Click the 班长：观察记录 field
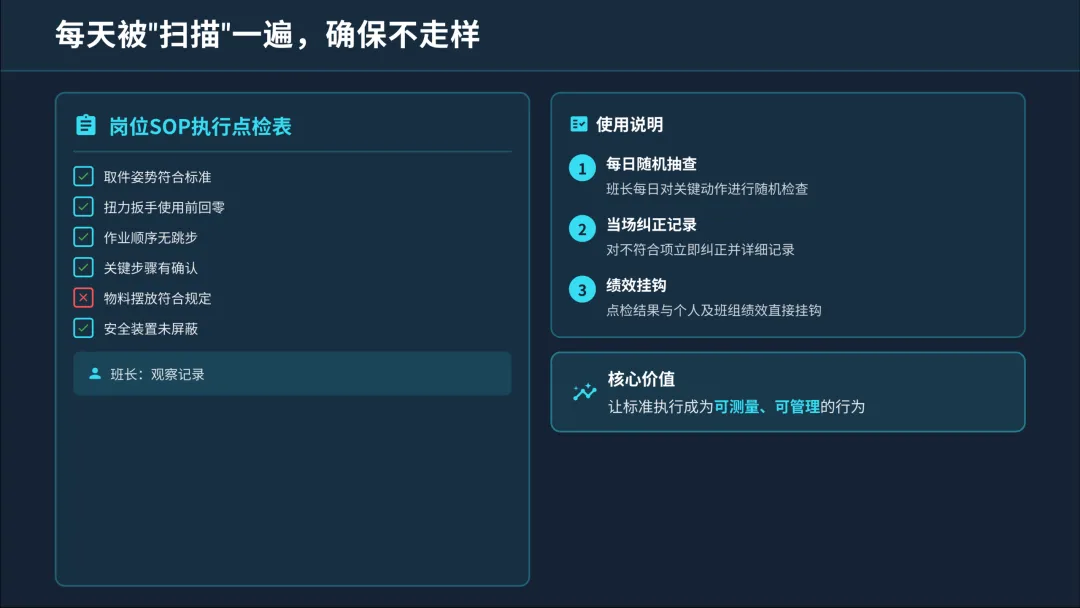The width and height of the screenshot is (1080, 608). tap(292, 374)
